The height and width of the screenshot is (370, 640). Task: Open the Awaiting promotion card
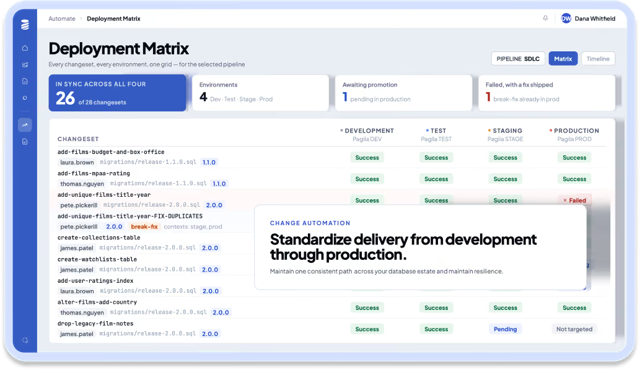[x=404, y=93]
